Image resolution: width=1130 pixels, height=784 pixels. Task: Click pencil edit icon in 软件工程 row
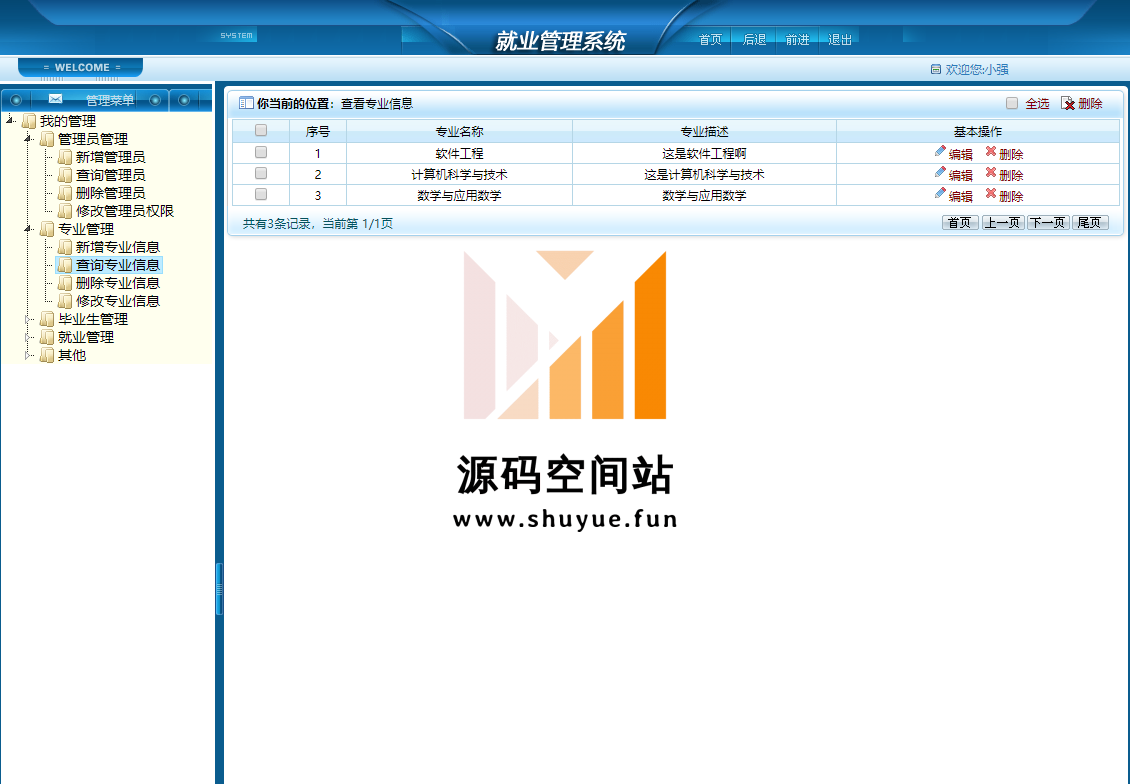(x=940, y=151)
